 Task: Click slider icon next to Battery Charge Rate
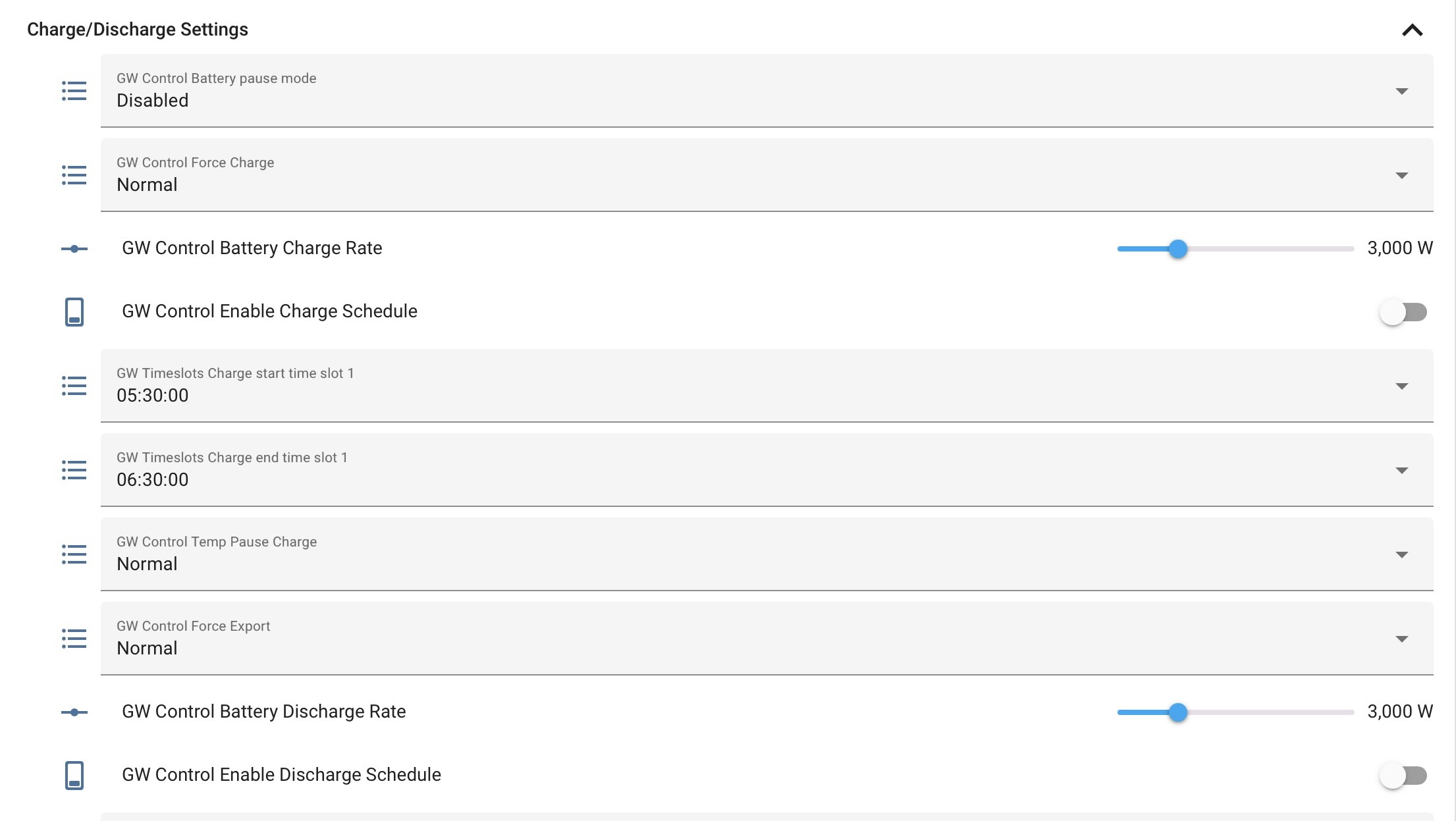click(74, 249)
